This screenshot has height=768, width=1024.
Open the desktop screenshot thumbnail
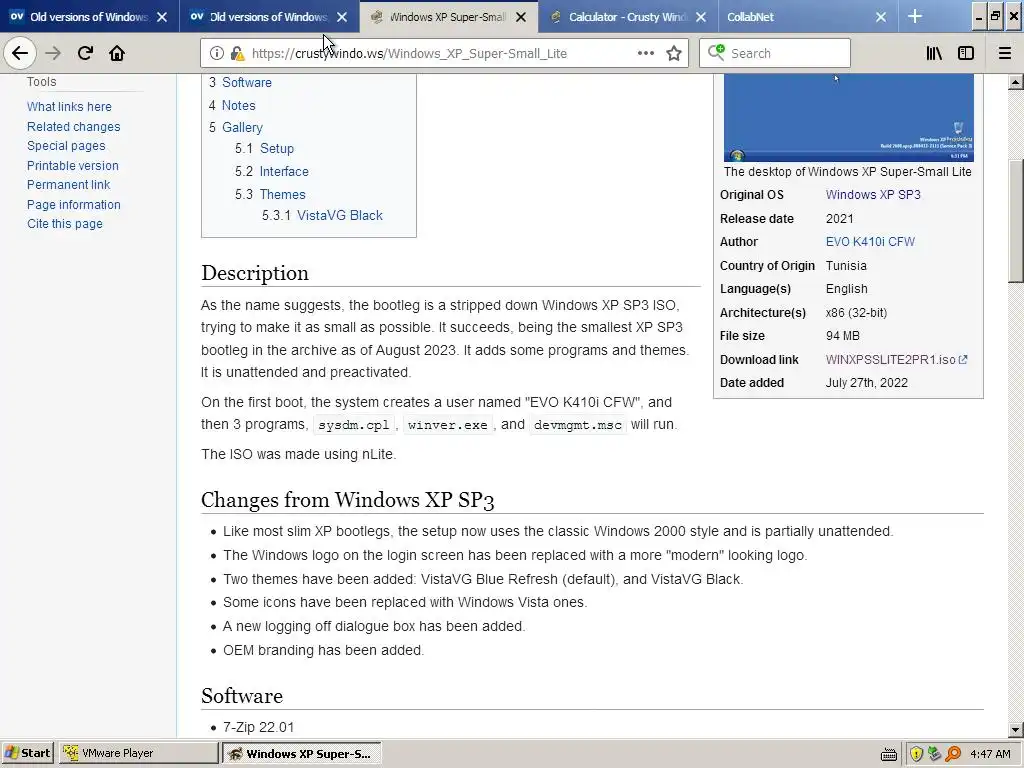pos(848,118)
